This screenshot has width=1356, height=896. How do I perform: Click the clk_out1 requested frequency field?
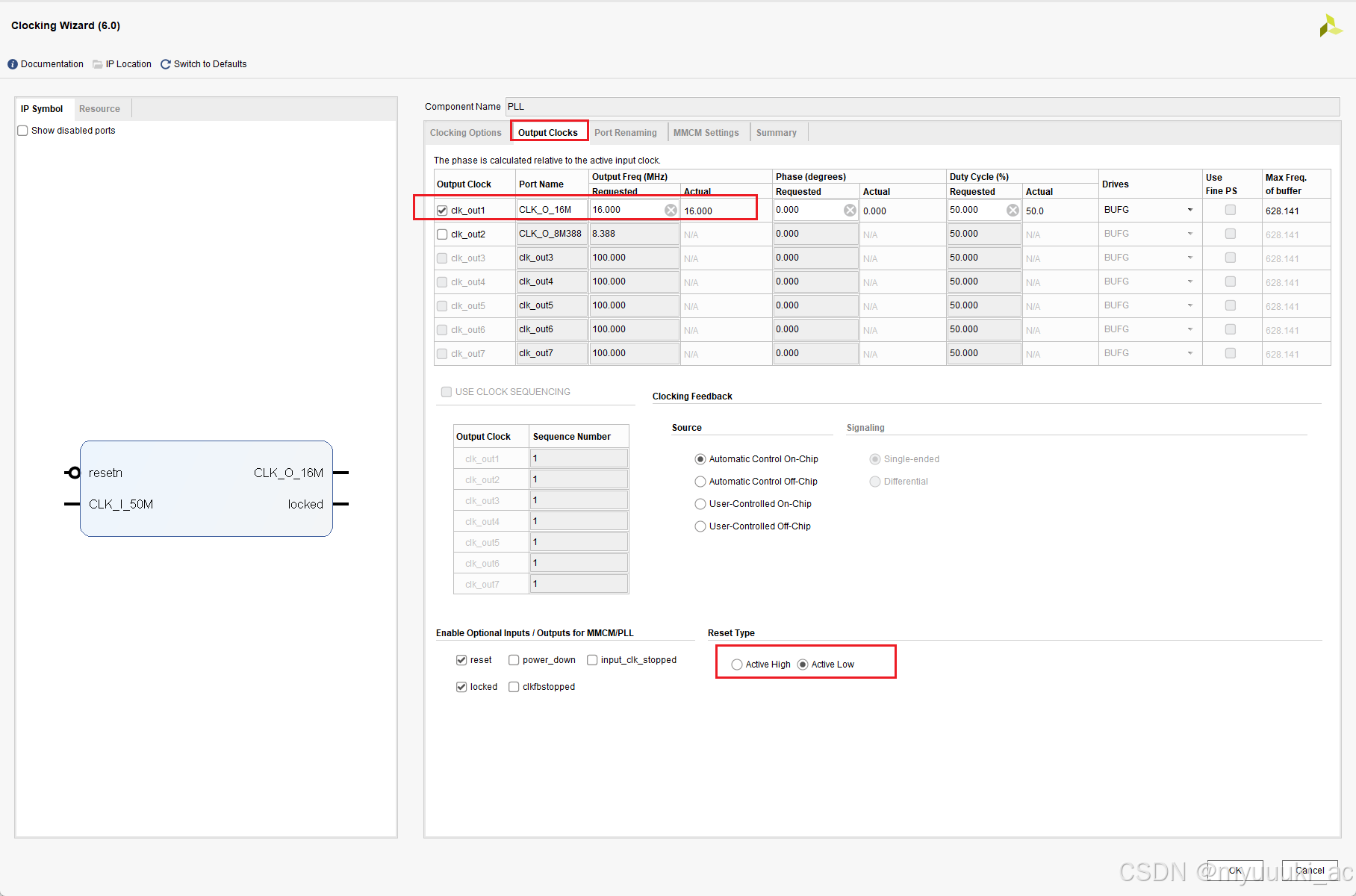[x=634, y=210]
